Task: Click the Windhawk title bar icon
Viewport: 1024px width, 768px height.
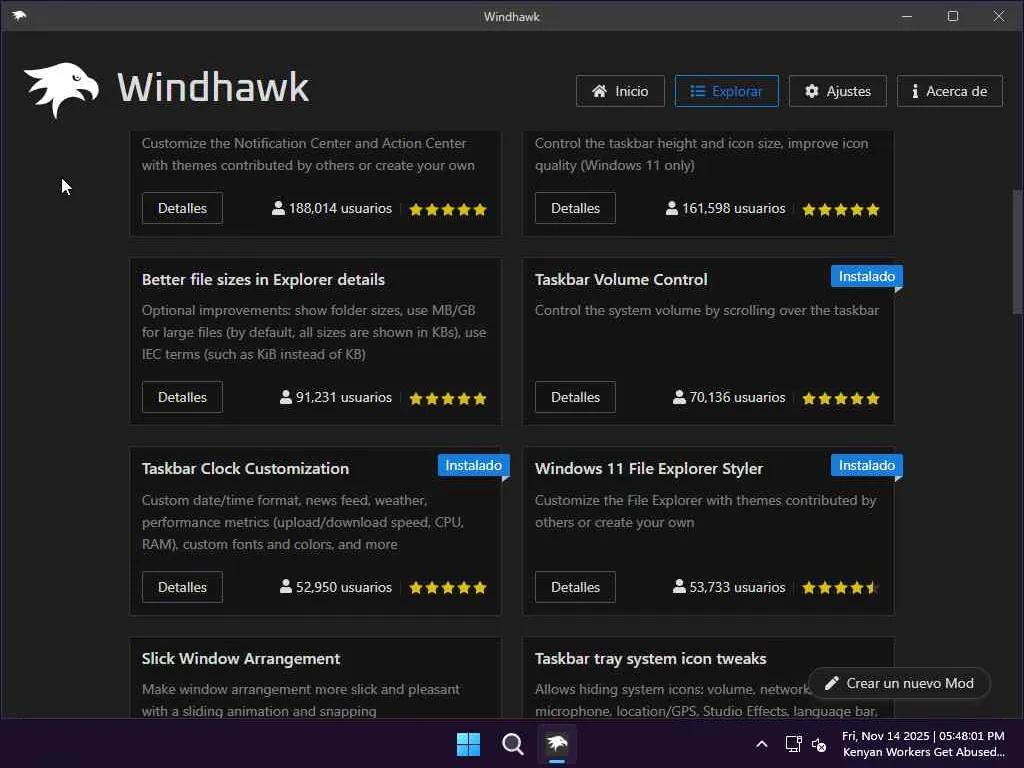Action: click(19, 16)
